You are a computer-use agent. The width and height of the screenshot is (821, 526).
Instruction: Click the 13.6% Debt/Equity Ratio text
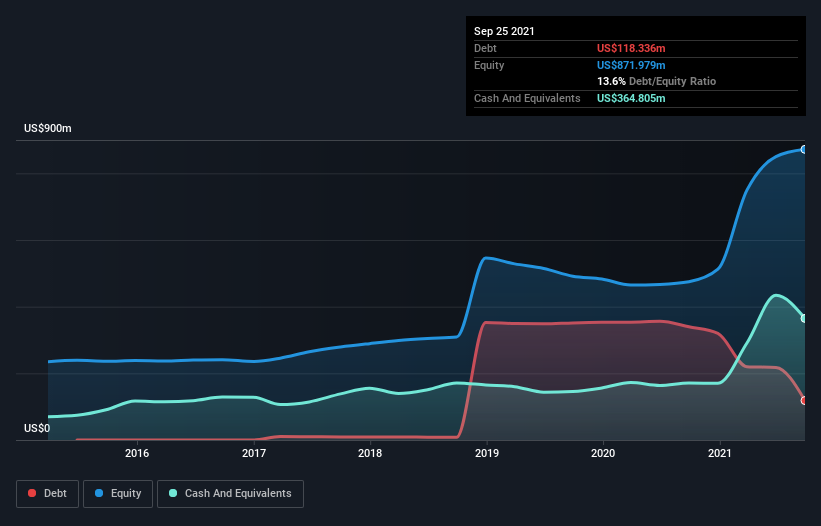(x=656, y=81)
